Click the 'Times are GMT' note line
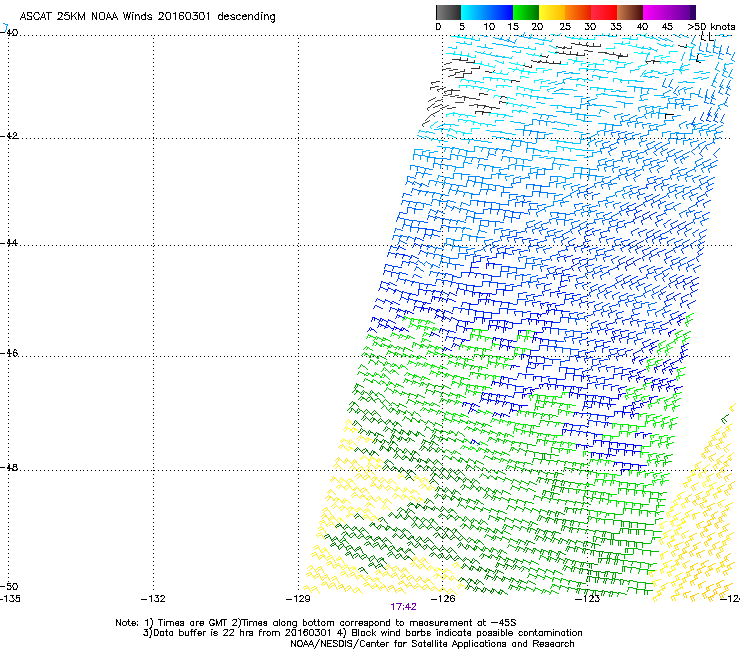This screenshot has width=740, height=650. tap(316, 623)
